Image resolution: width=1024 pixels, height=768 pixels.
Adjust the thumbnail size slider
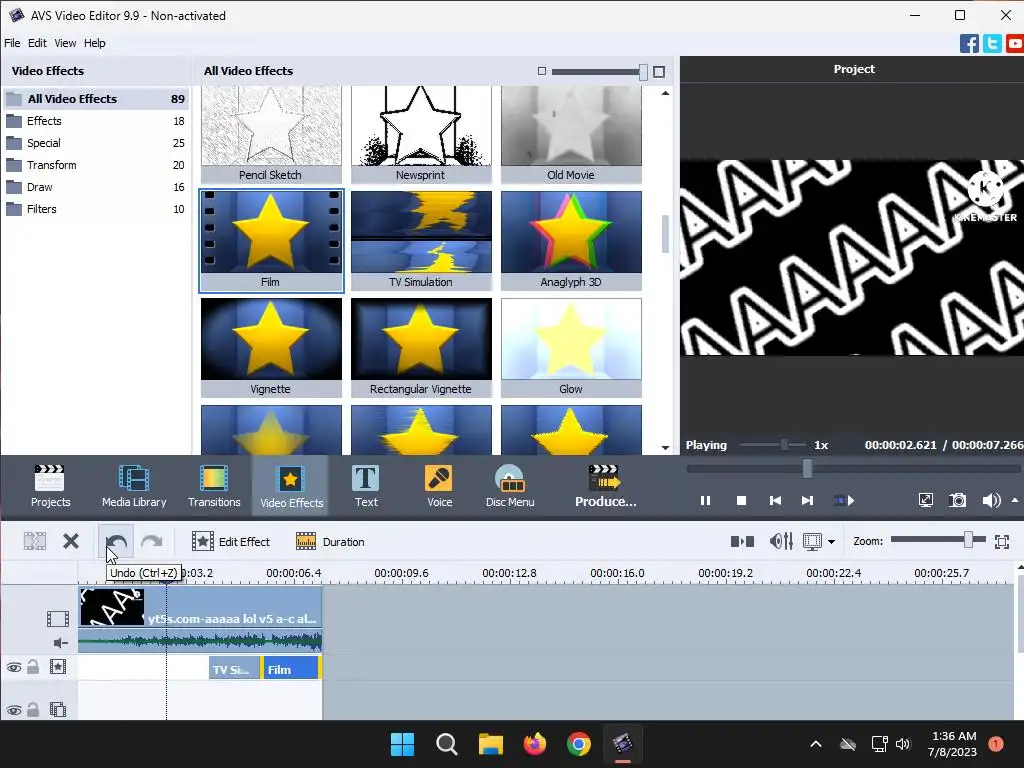643,72
